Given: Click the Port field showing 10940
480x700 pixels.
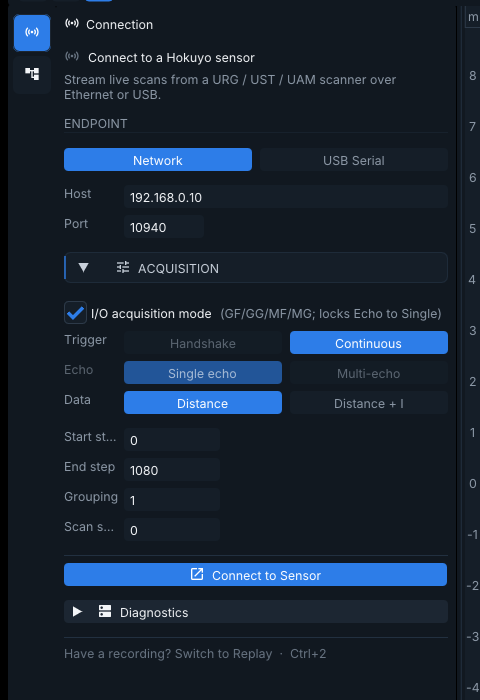Looking at the screenshot, I should pos(164,227).
